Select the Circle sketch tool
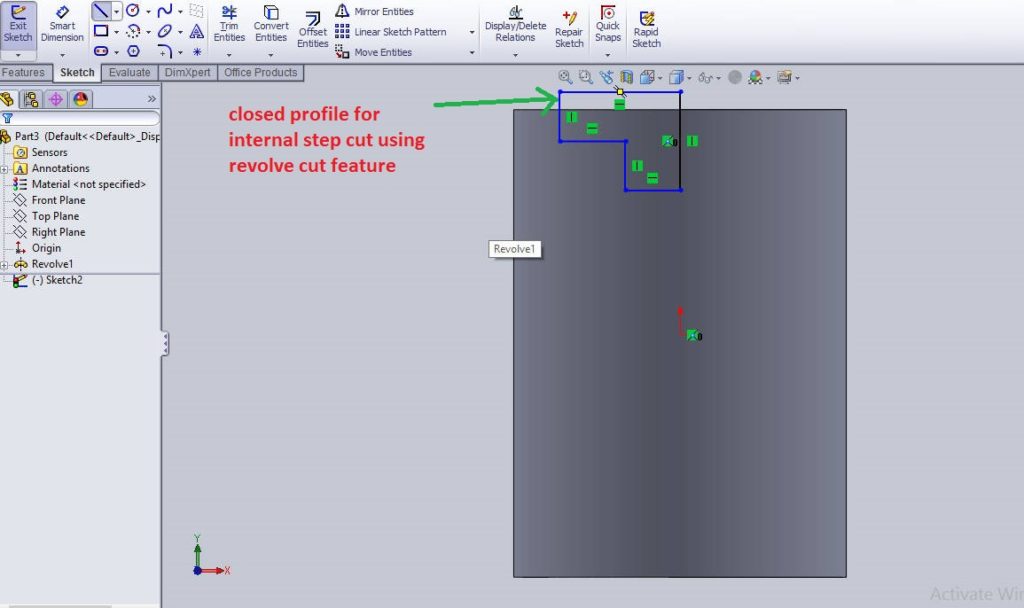 pos(133,10)
